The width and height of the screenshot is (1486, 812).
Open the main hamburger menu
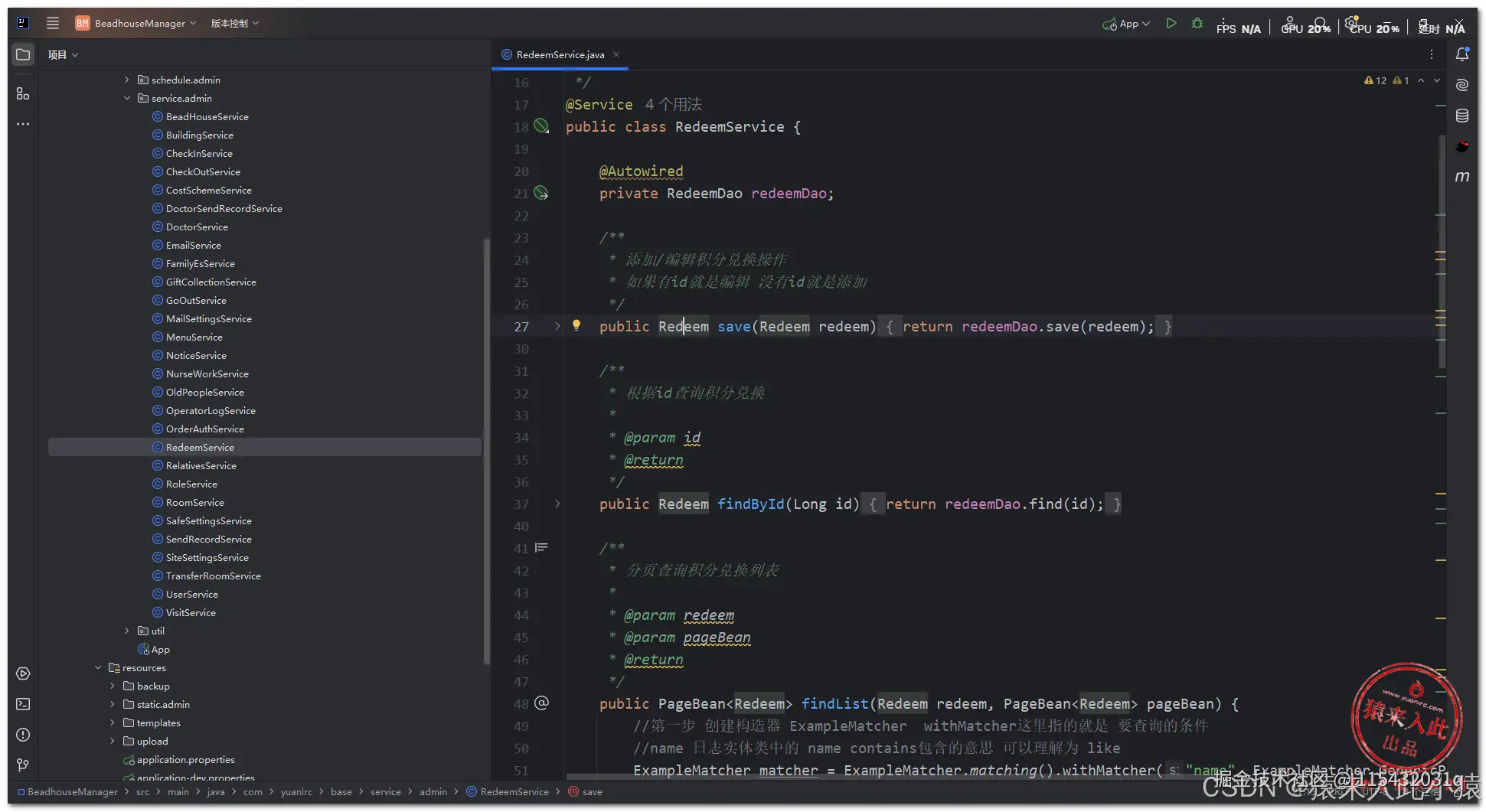click(53, 23)
